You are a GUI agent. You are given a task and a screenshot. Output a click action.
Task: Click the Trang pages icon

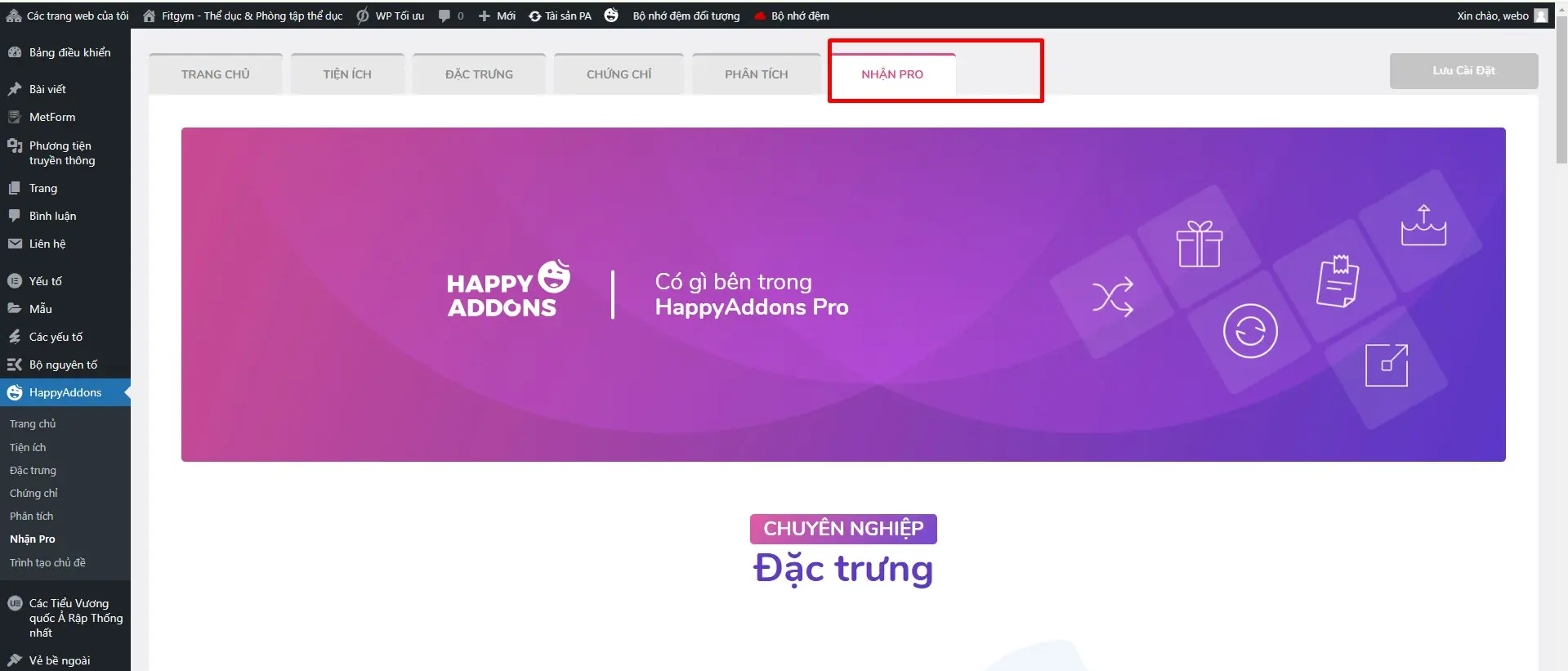click(15, 188)
